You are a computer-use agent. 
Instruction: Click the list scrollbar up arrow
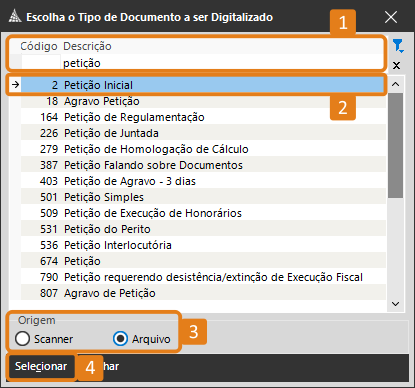click(396, 84)
